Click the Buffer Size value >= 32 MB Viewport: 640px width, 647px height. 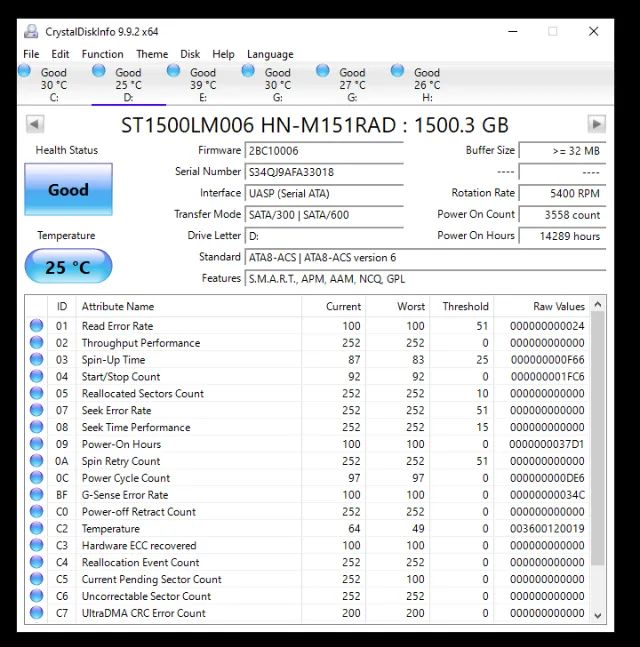(562, 151)
